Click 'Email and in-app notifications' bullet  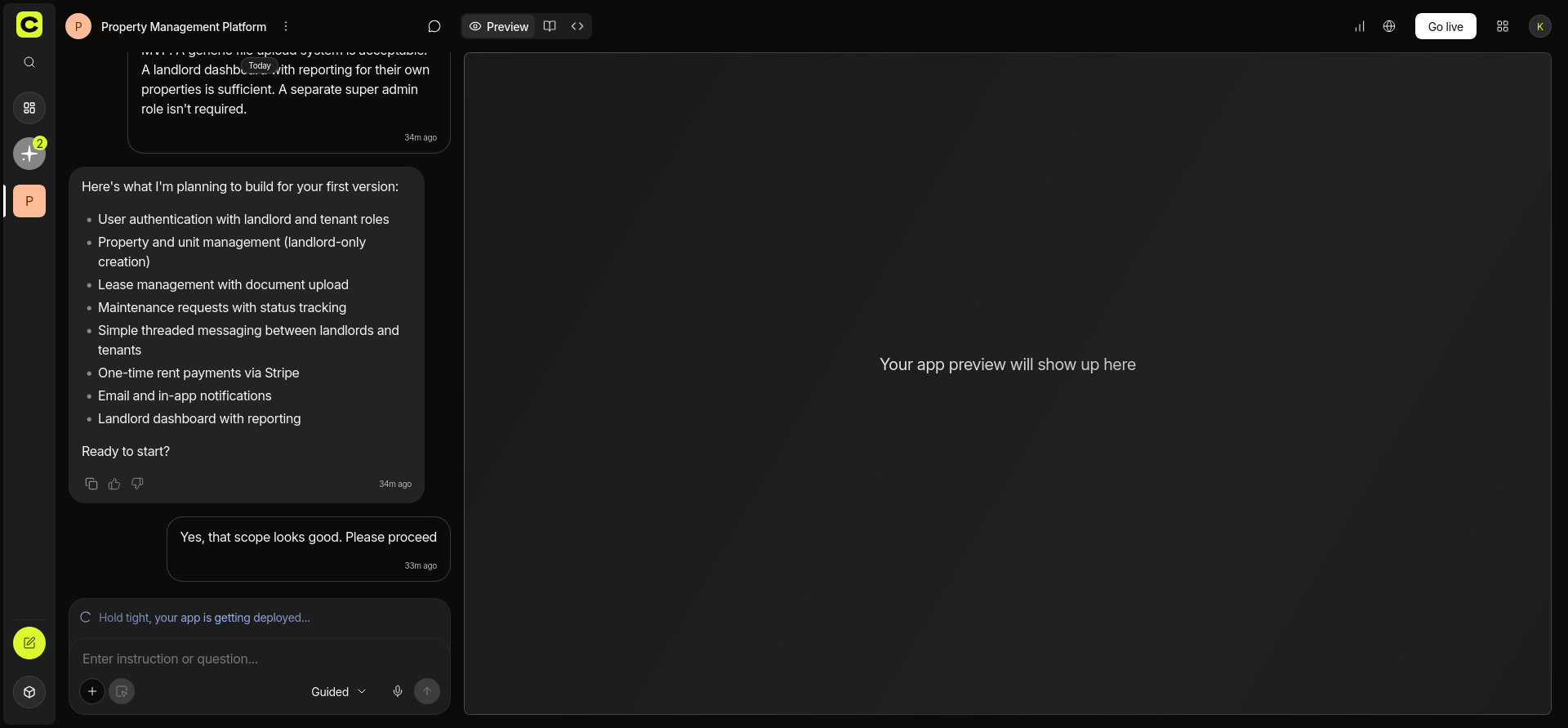pos(185,395)
